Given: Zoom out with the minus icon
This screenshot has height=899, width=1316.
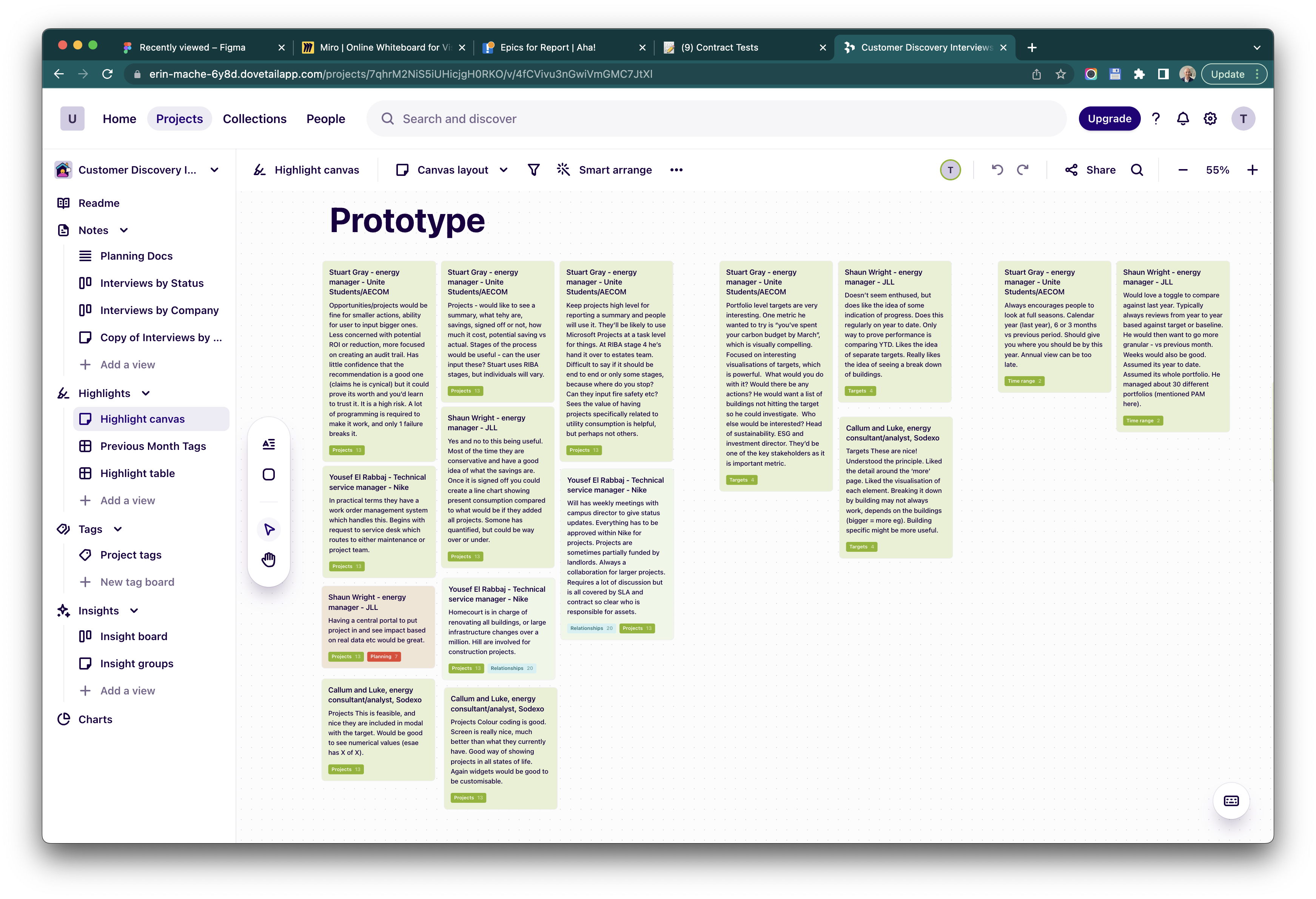Looking at the screenshot, I should [1182, 170].
